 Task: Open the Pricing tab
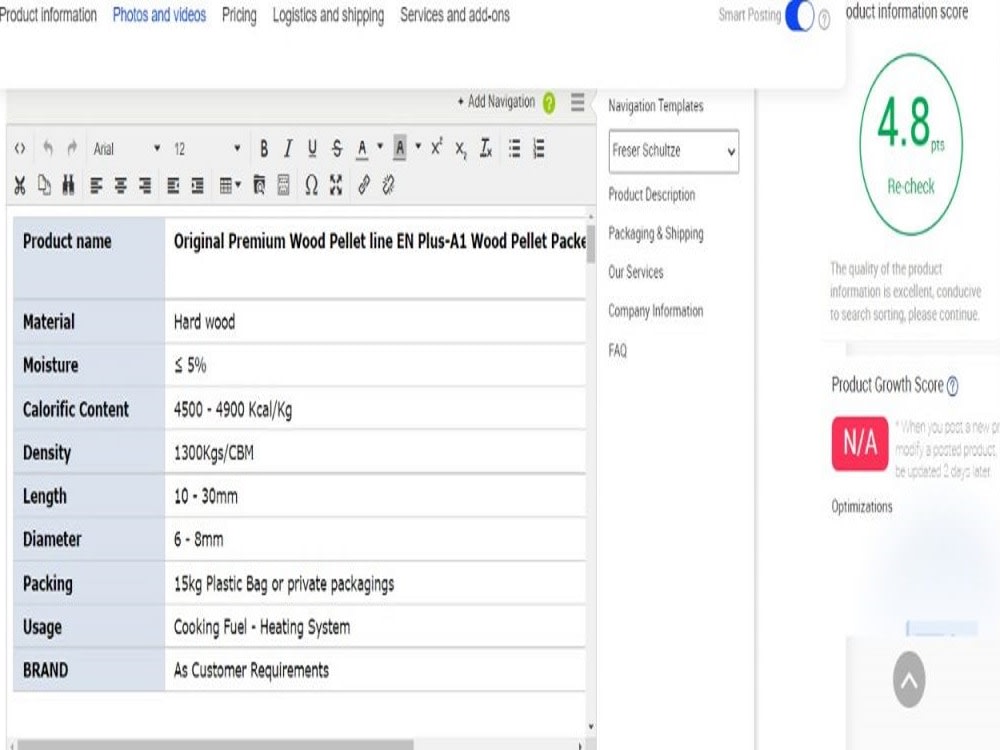coord(239,15)
